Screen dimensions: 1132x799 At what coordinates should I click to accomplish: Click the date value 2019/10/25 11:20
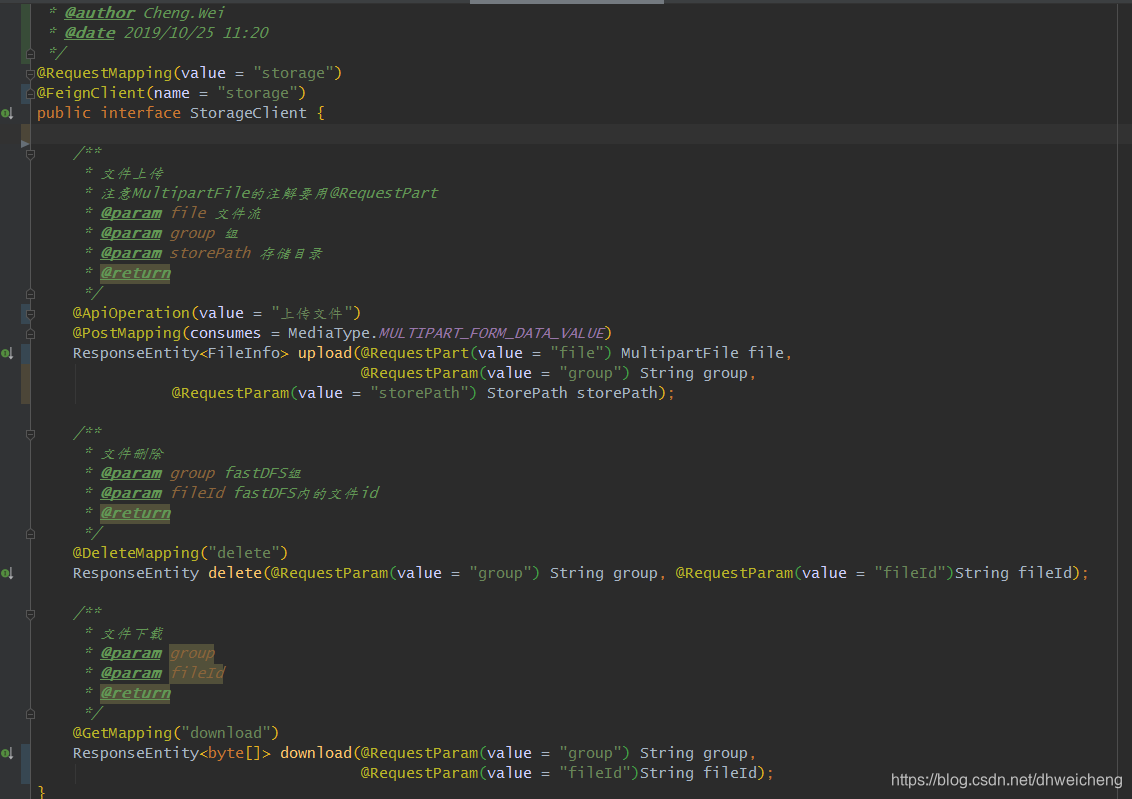pos(196,33)
